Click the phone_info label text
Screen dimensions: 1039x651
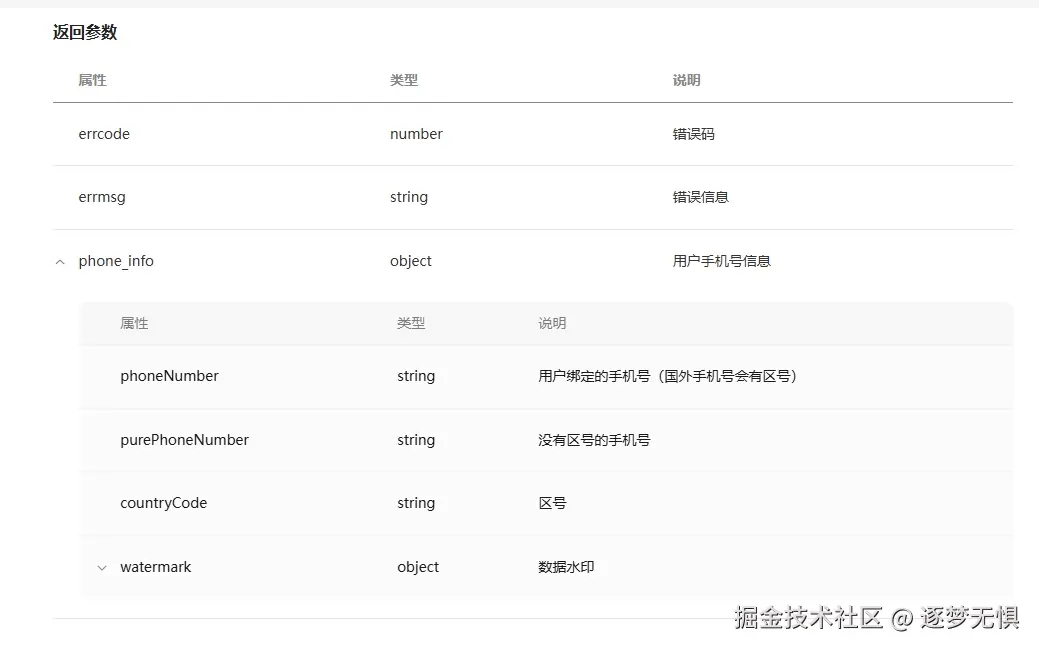(116, 261)
